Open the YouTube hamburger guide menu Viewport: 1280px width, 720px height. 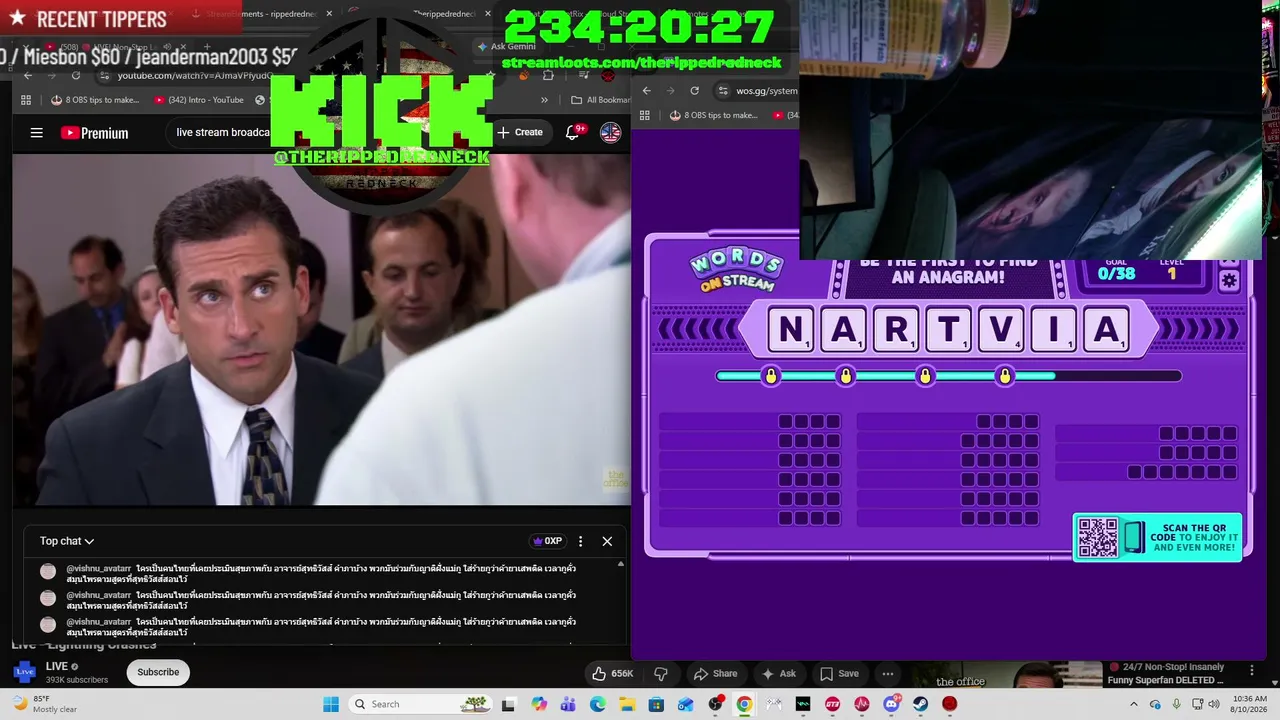pyautogui.click(x=37, y=132)
